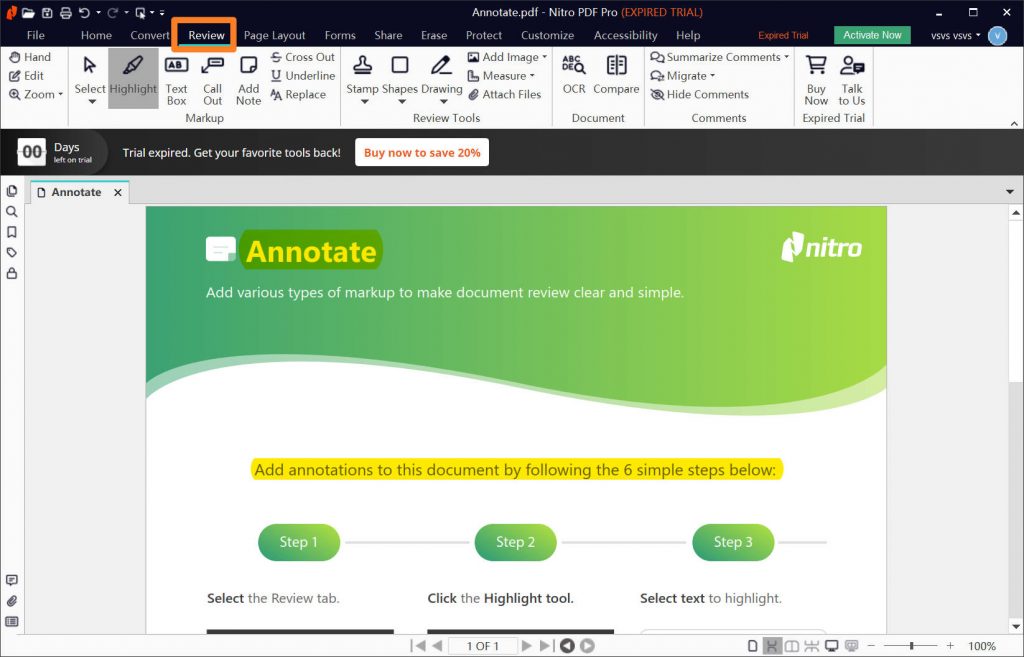Click the Buy now to save 20% button
This screenshot has width=1024, height=657.
point(420,151)
